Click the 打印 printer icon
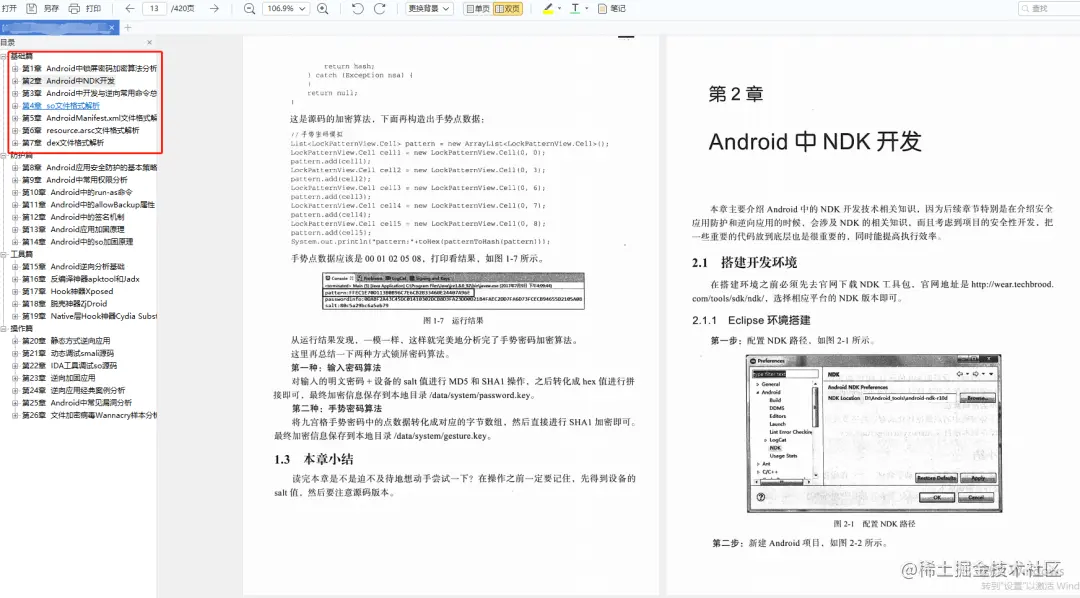The image size is (1080, 598). point(74,8)
